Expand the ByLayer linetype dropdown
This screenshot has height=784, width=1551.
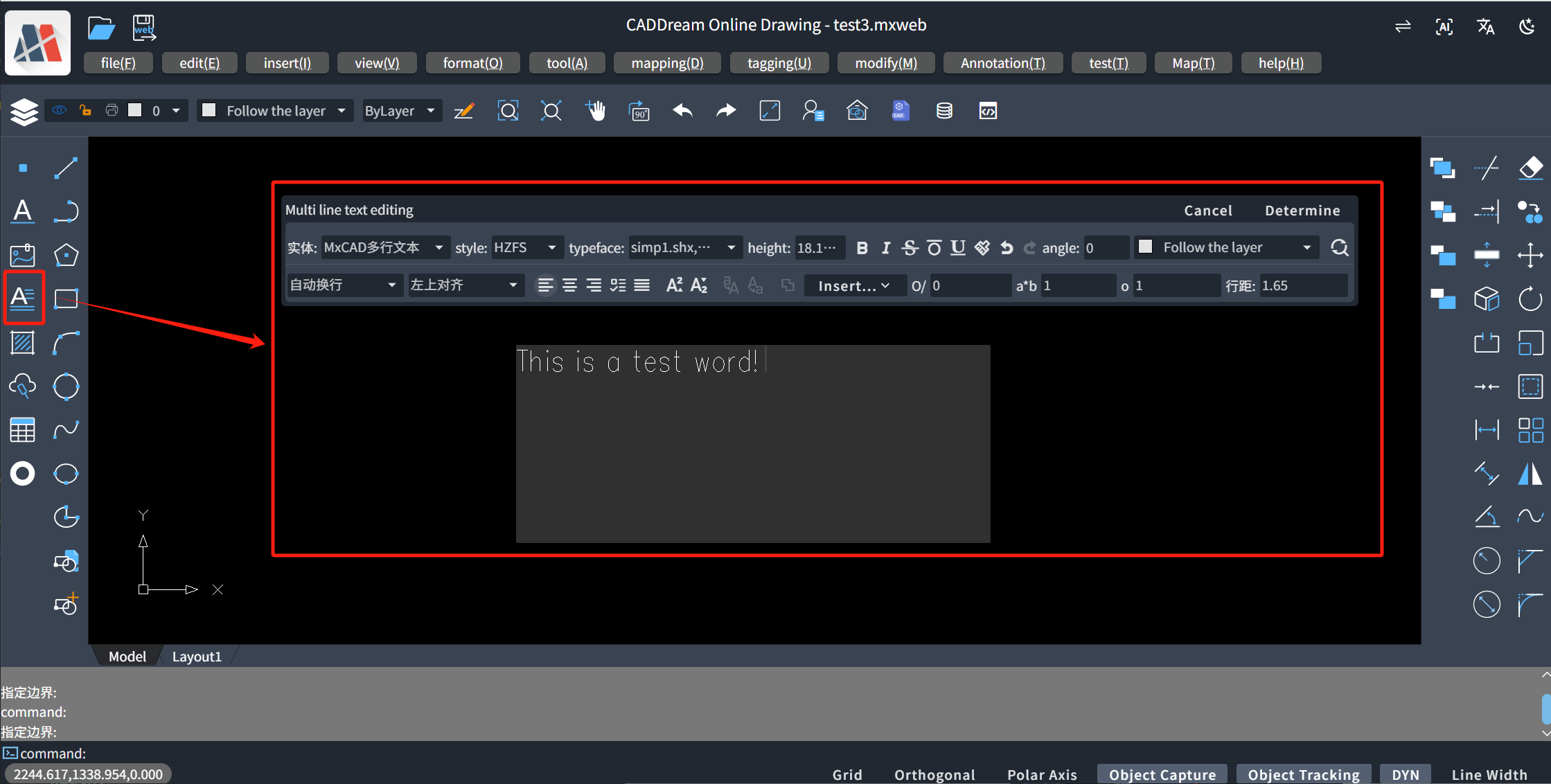400,111
